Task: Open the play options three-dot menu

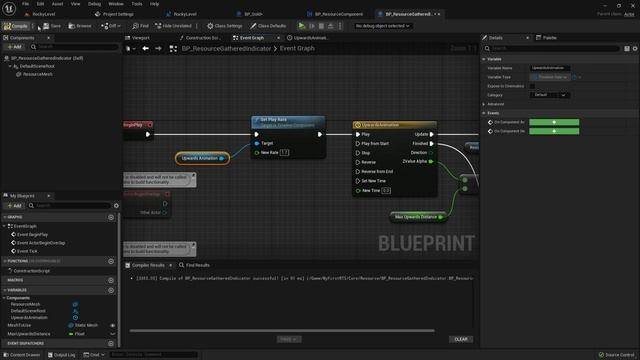Action: pos(340,26)
